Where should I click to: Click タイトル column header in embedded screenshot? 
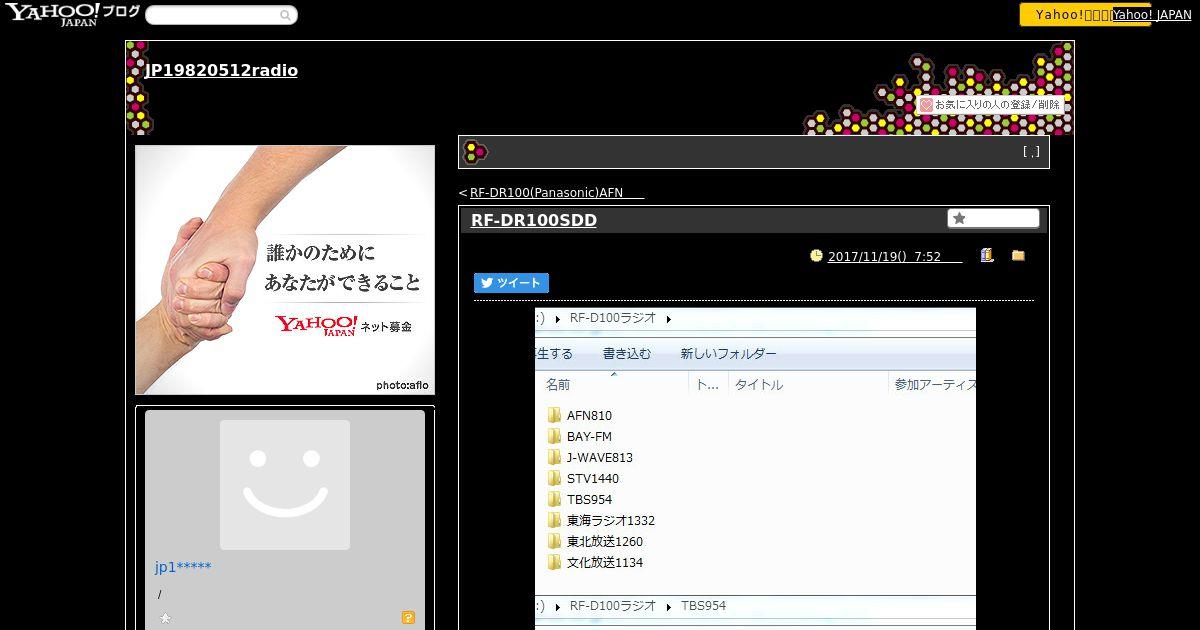click(759, 385)
